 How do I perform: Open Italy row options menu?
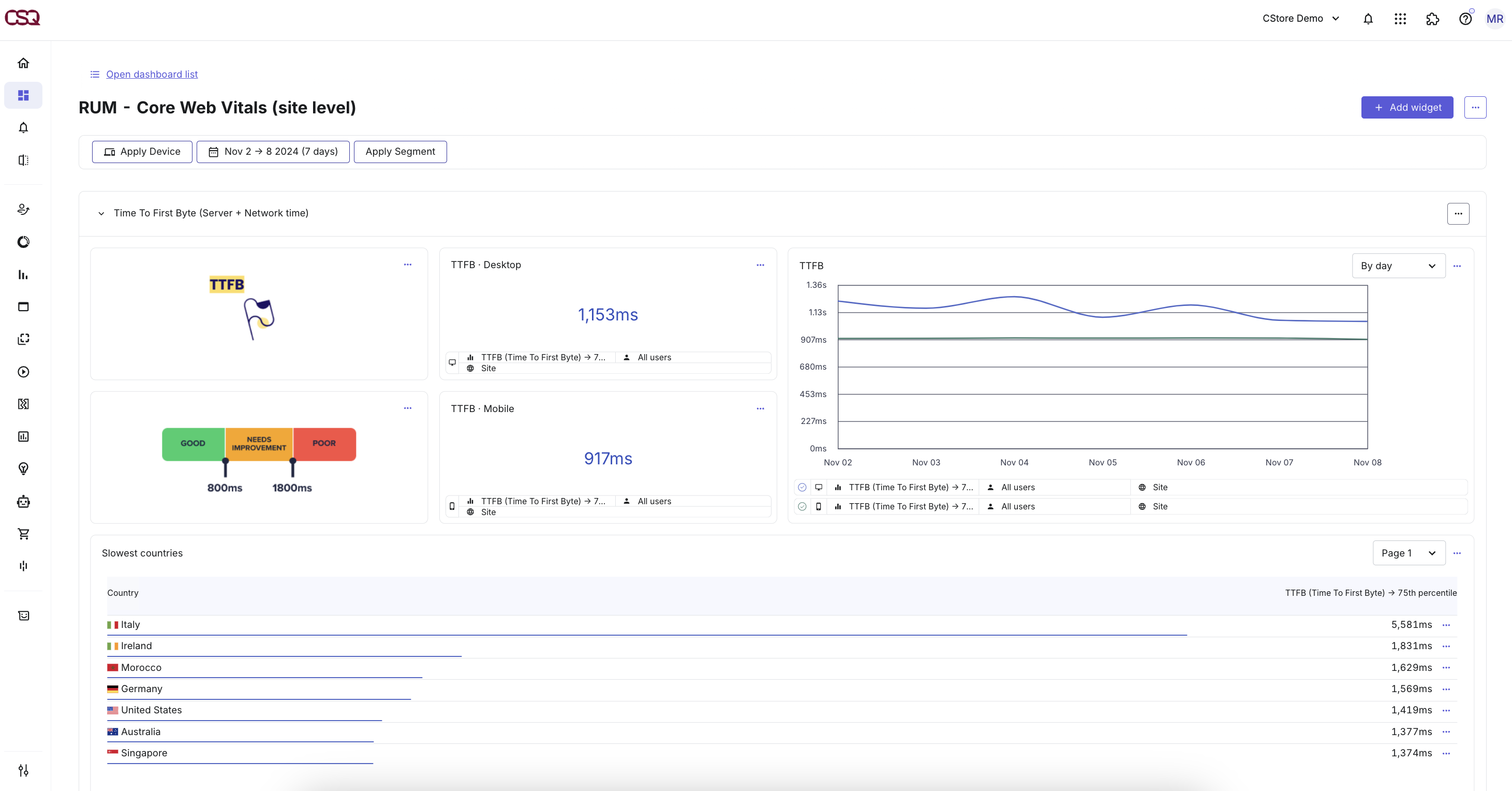pos(1446,625)
